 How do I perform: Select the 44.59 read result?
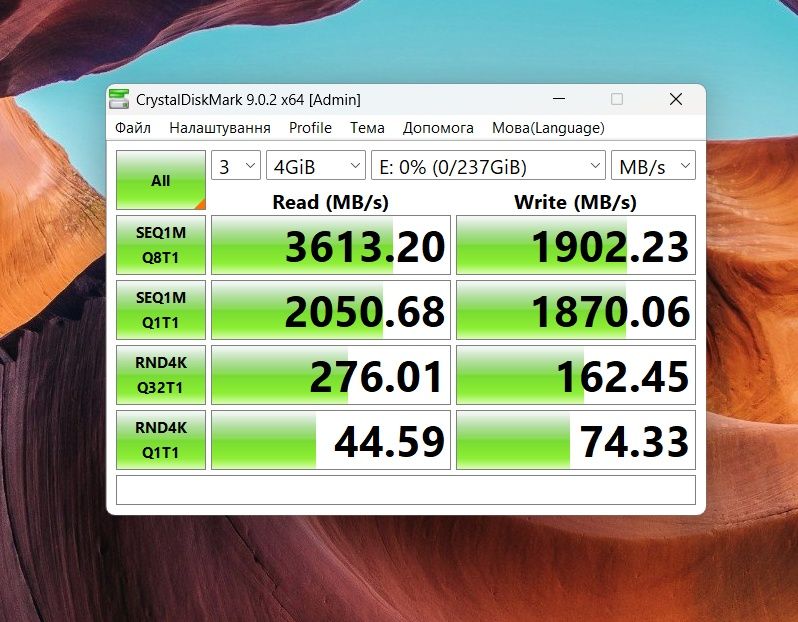tap(331, 440)
